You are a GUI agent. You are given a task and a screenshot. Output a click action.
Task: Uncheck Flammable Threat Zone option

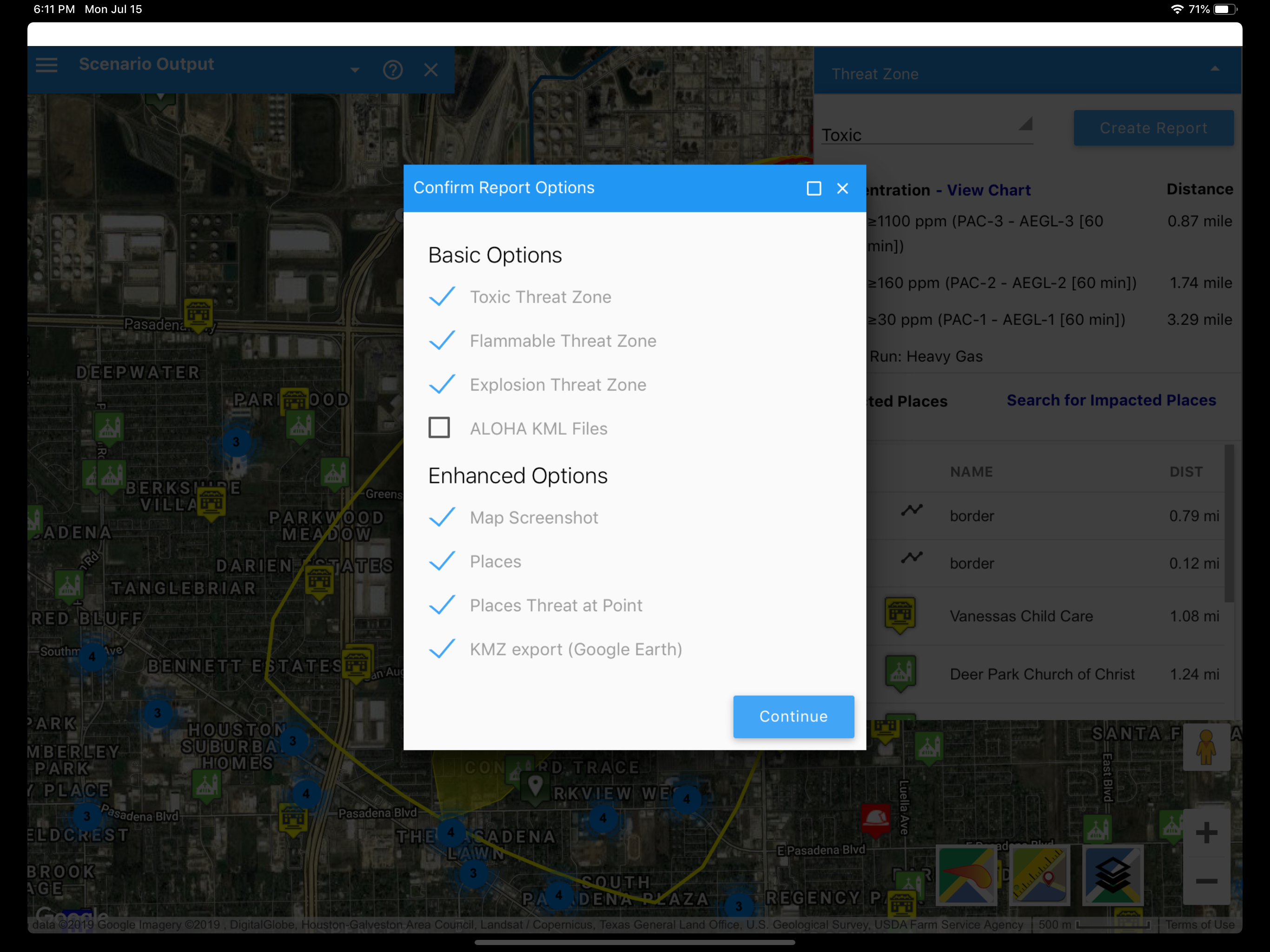coord(442,340)
